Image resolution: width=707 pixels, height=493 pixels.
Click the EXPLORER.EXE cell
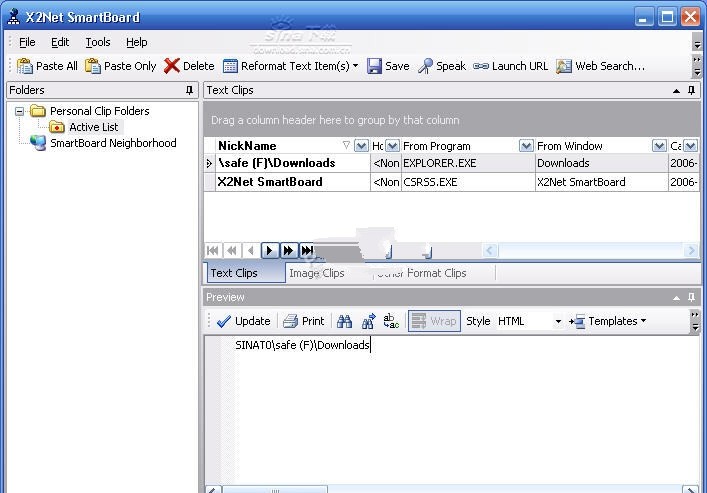(468, 163)
